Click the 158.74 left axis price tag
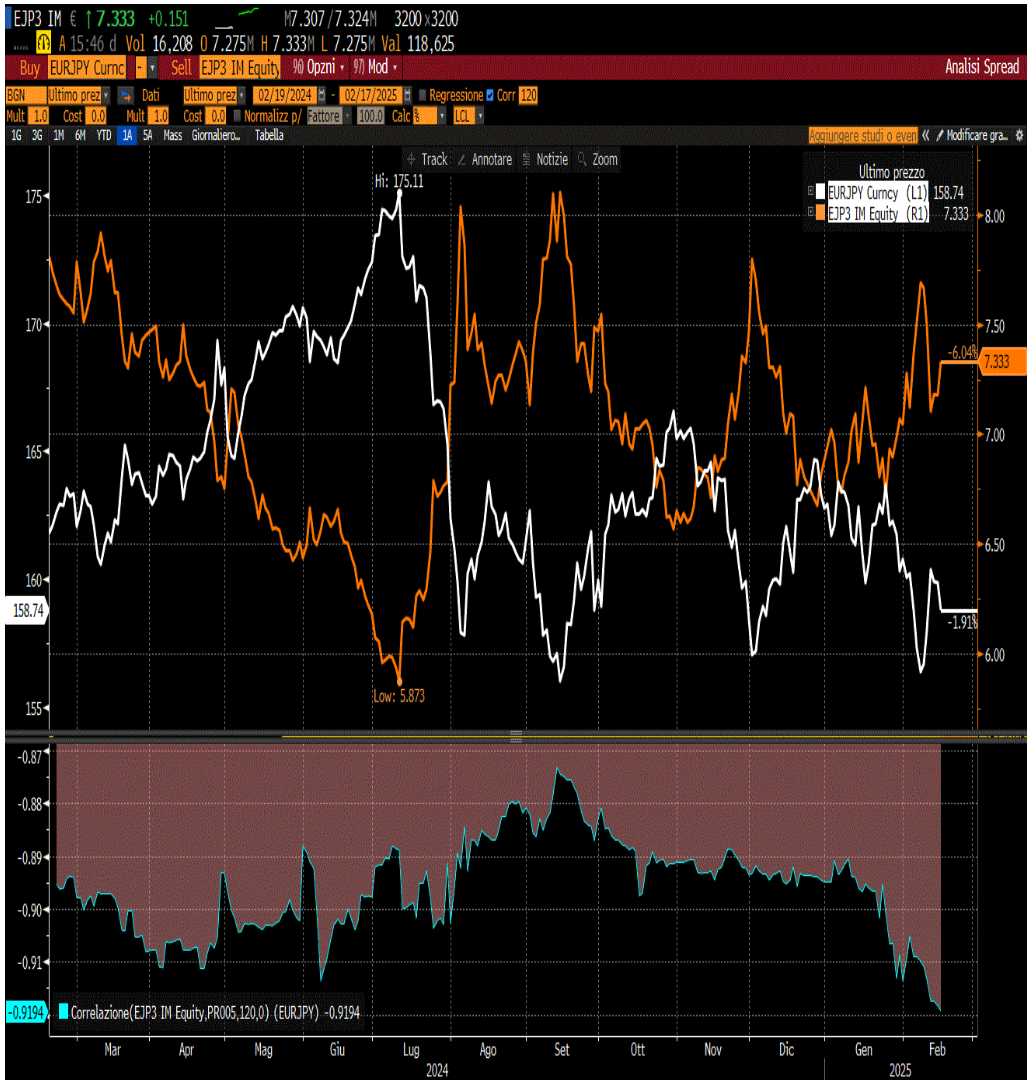The height and width of the screenshot is (1083, 1032). click(27, 611)
